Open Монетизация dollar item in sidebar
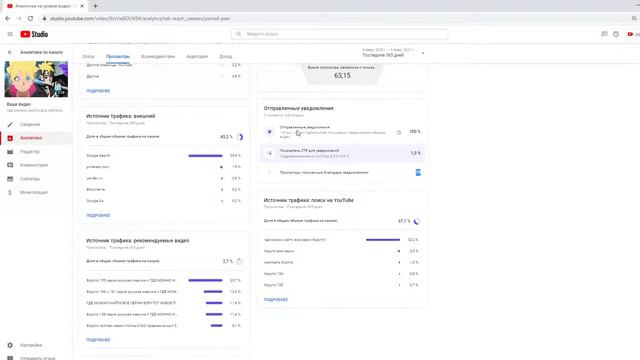640x360 pixels. [34, 192]
